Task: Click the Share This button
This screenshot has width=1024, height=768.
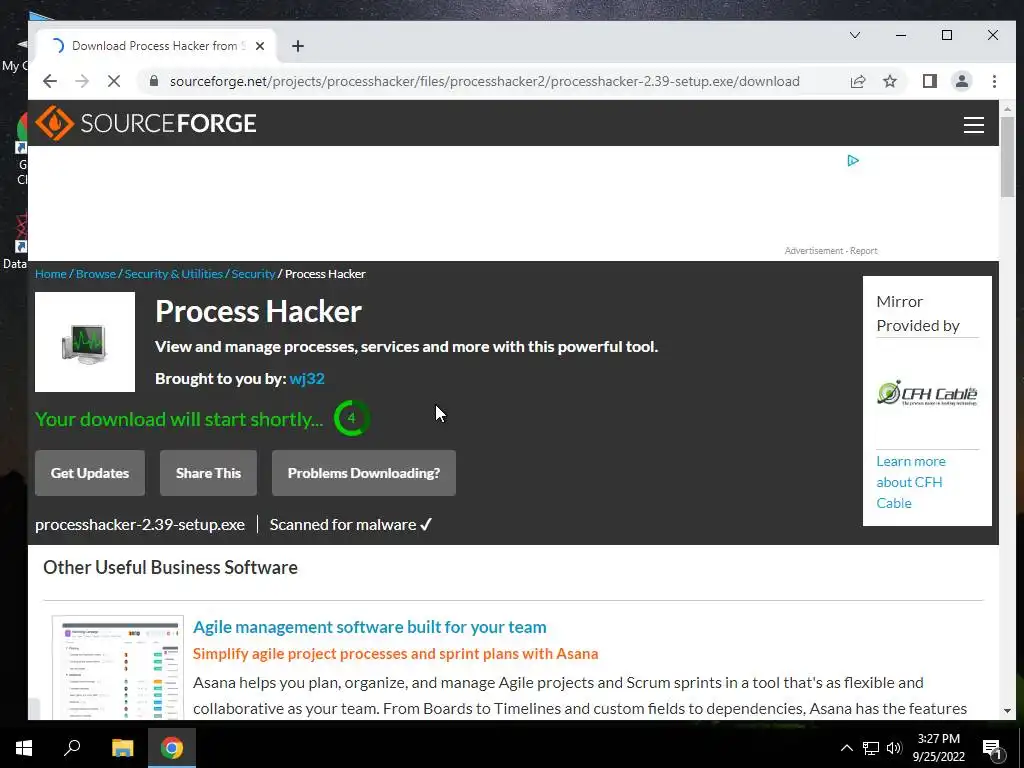Action: 208,473
